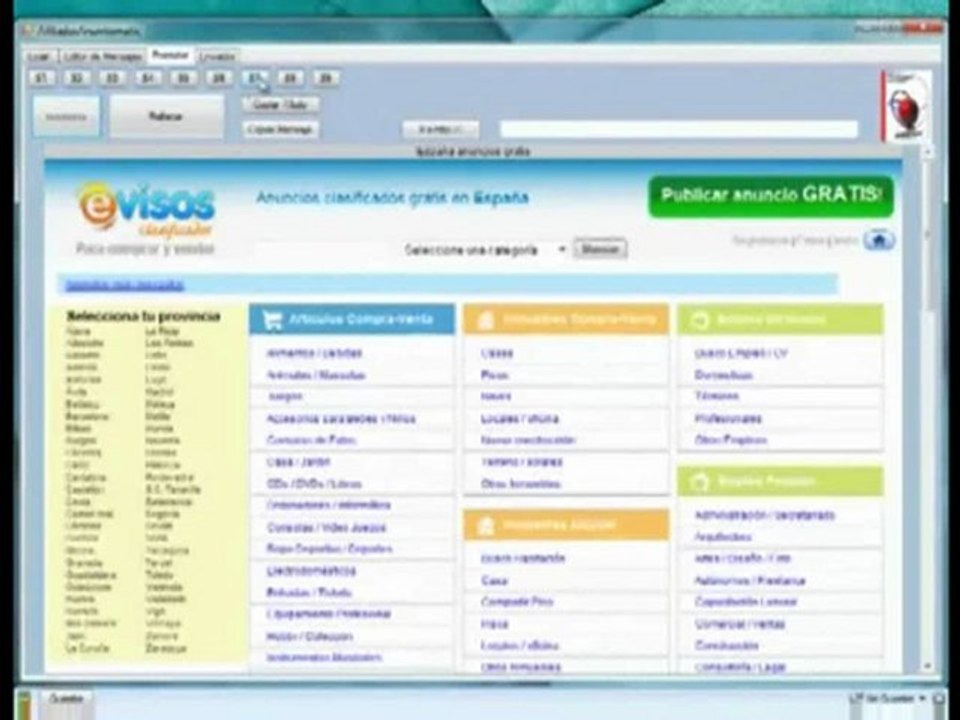
Task: Click the Buscar button next to category dropdown
Action: click(x=600, y=249)
